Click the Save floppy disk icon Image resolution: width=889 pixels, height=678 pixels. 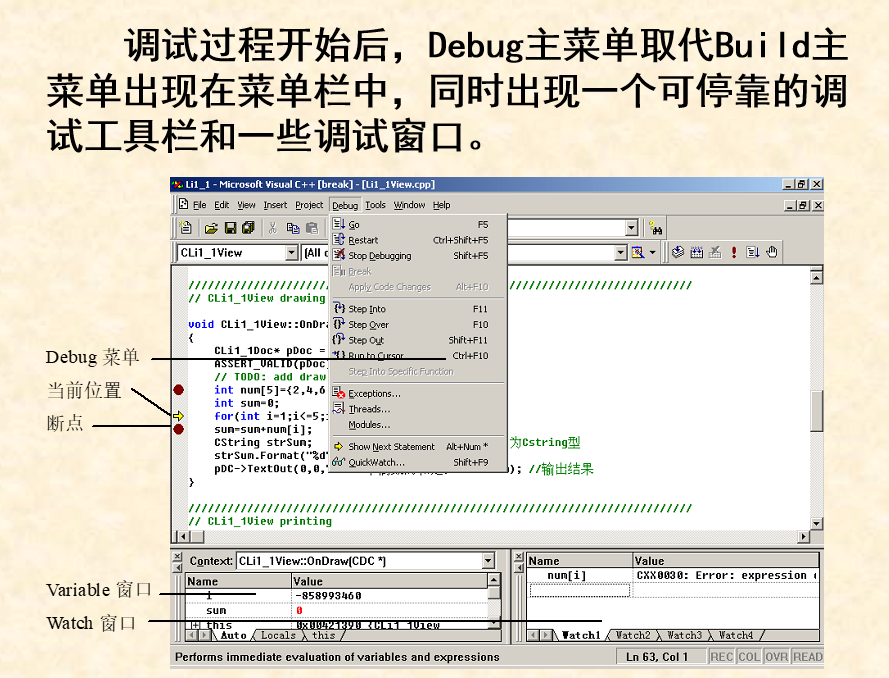click(230, 228)
